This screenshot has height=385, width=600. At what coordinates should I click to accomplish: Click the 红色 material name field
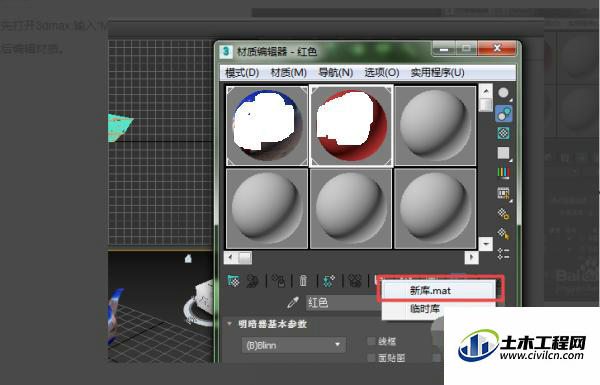(x=344, y=303)
